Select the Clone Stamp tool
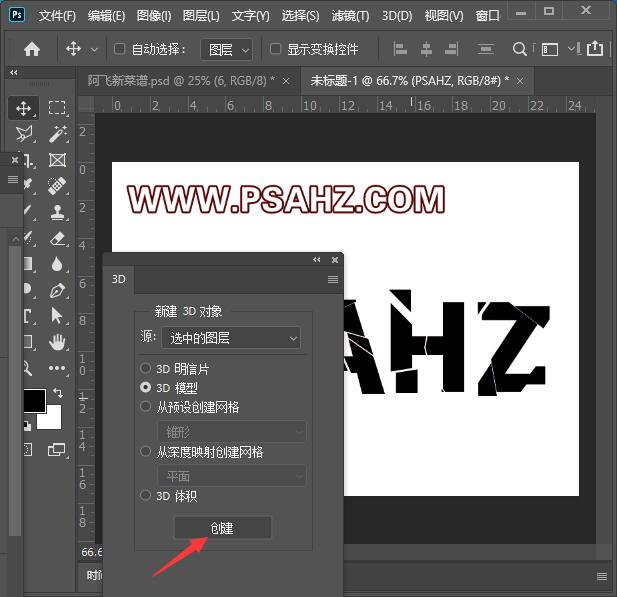617x597 pixels. point(58,213)
